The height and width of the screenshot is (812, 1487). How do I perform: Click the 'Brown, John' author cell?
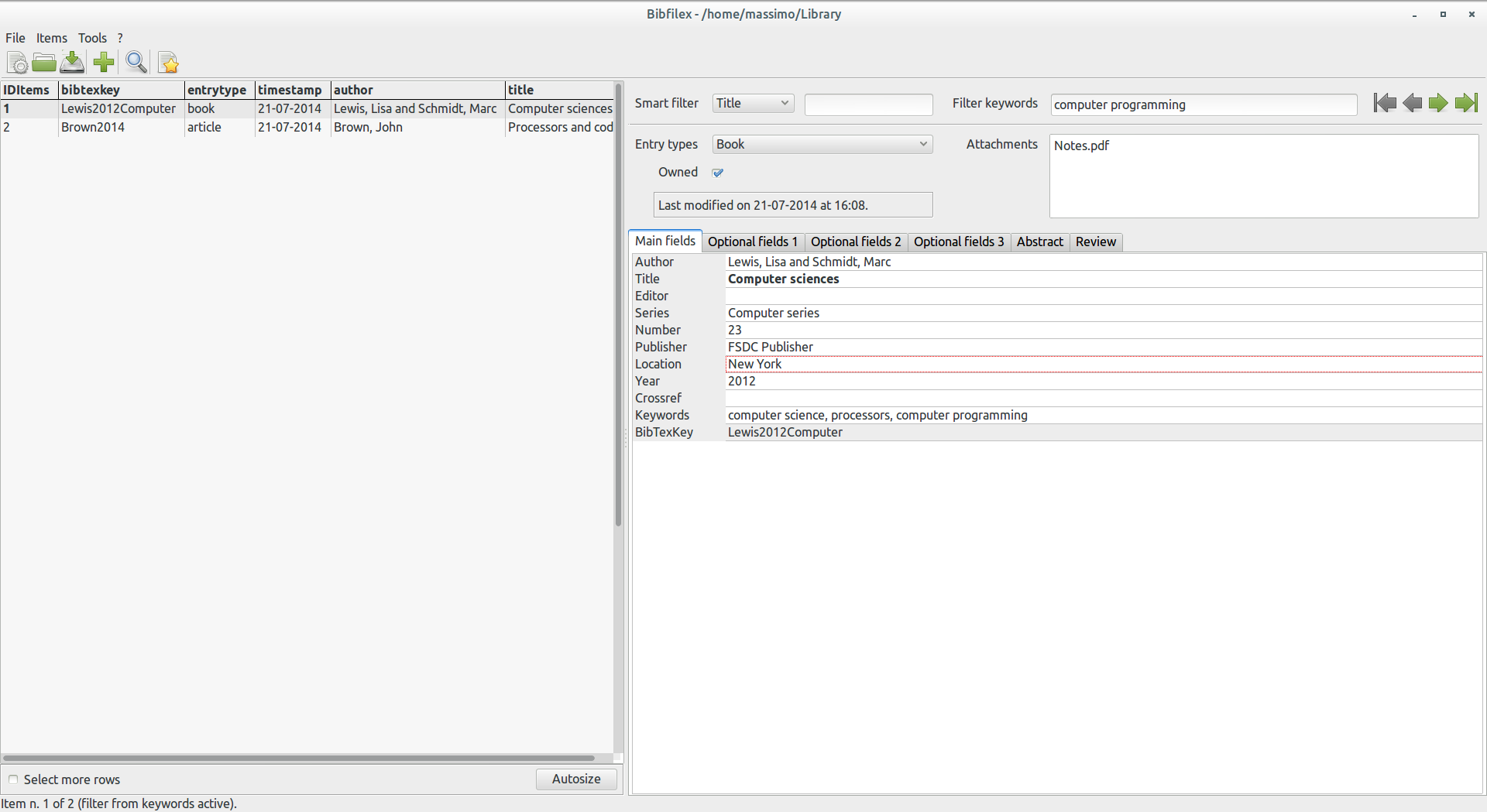417,127
